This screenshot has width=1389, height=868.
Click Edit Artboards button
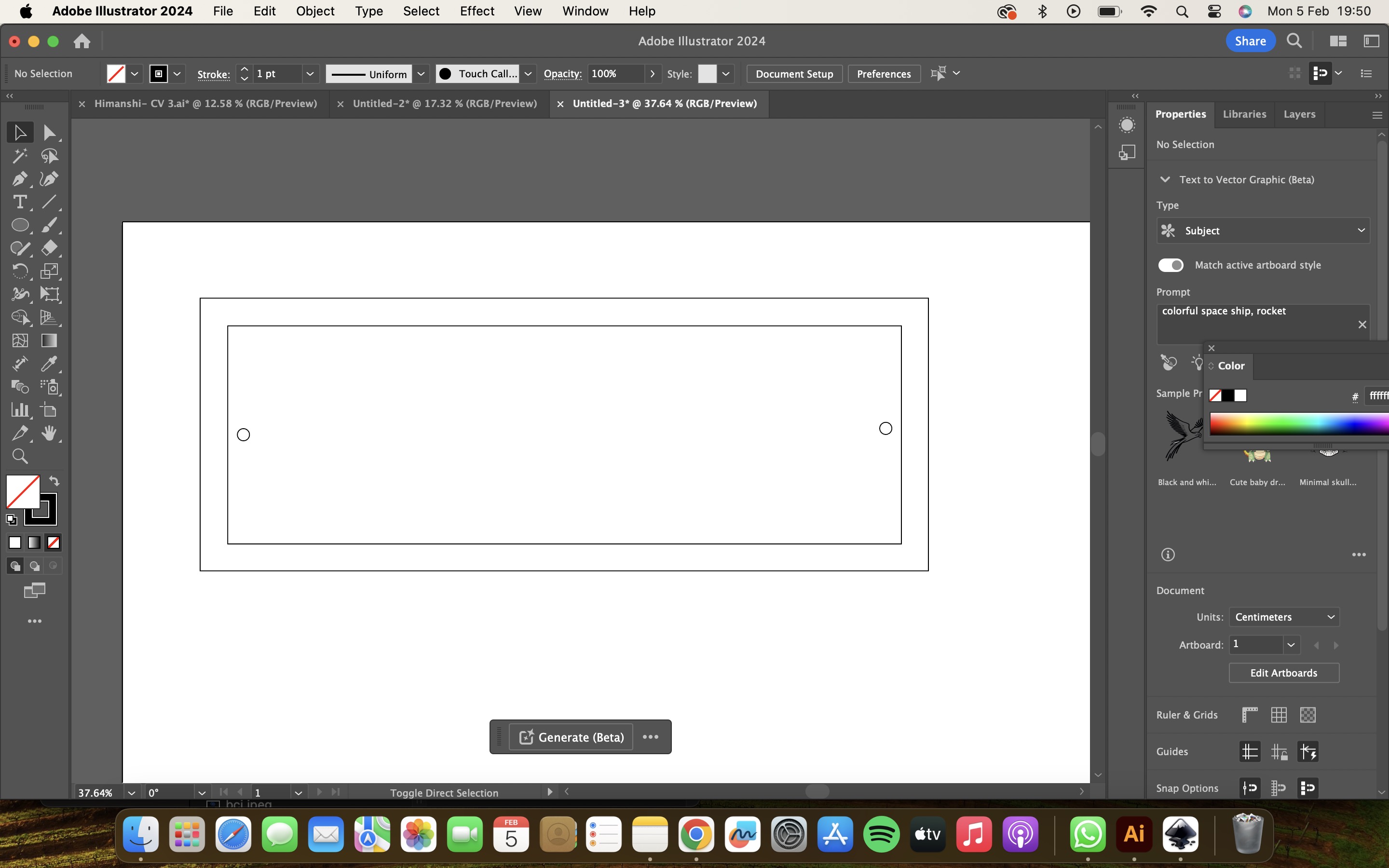pyautogui.click(x=1284, y=672)
